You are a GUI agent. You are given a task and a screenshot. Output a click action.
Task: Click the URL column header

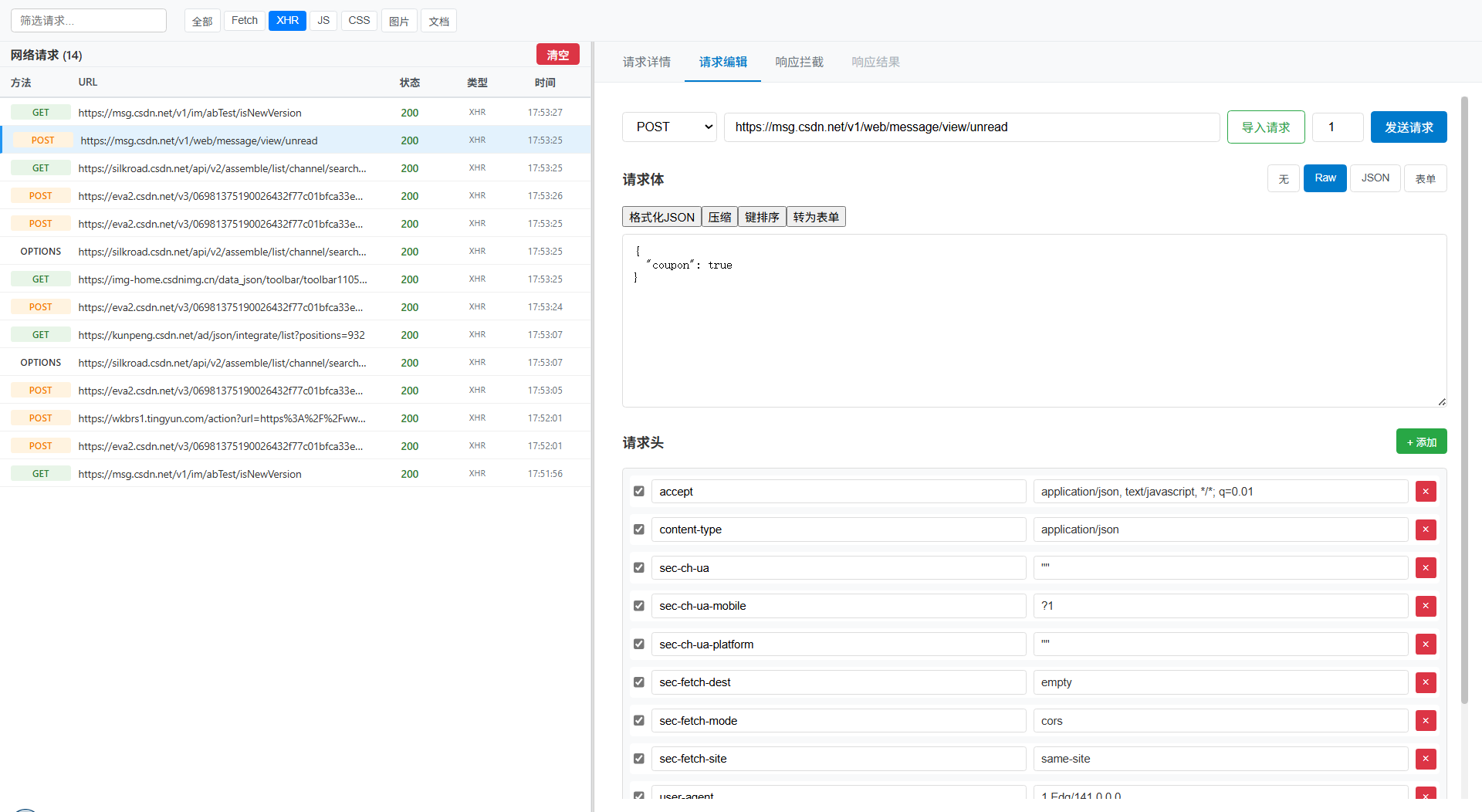click(x=88, y=82)
